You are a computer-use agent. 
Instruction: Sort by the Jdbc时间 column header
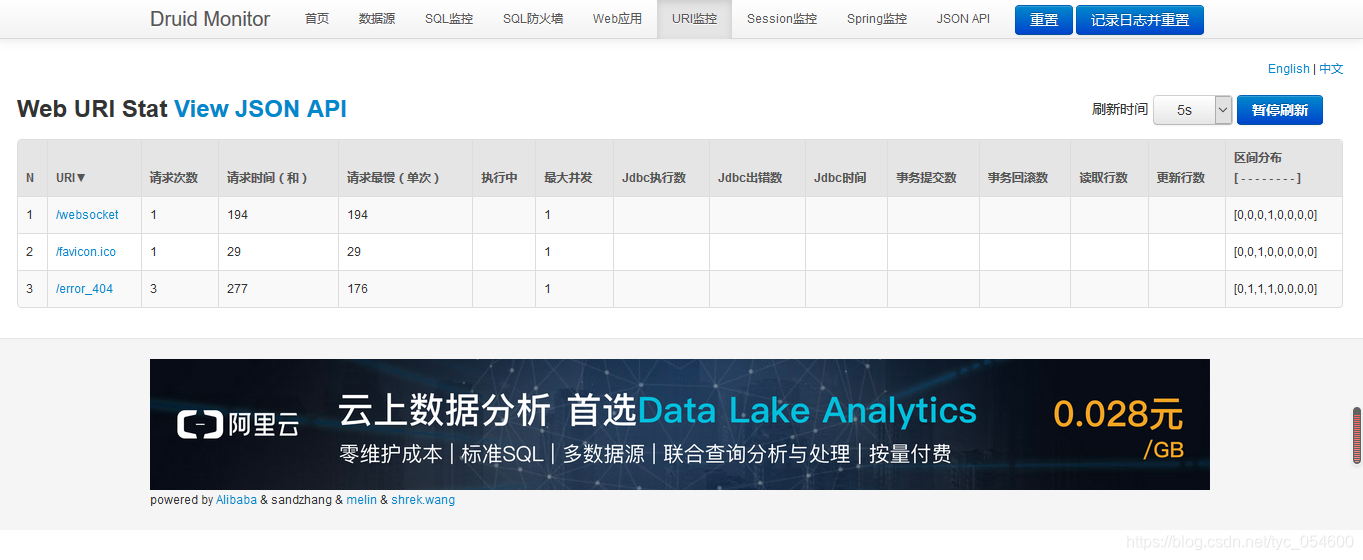[x=840, y=178]
